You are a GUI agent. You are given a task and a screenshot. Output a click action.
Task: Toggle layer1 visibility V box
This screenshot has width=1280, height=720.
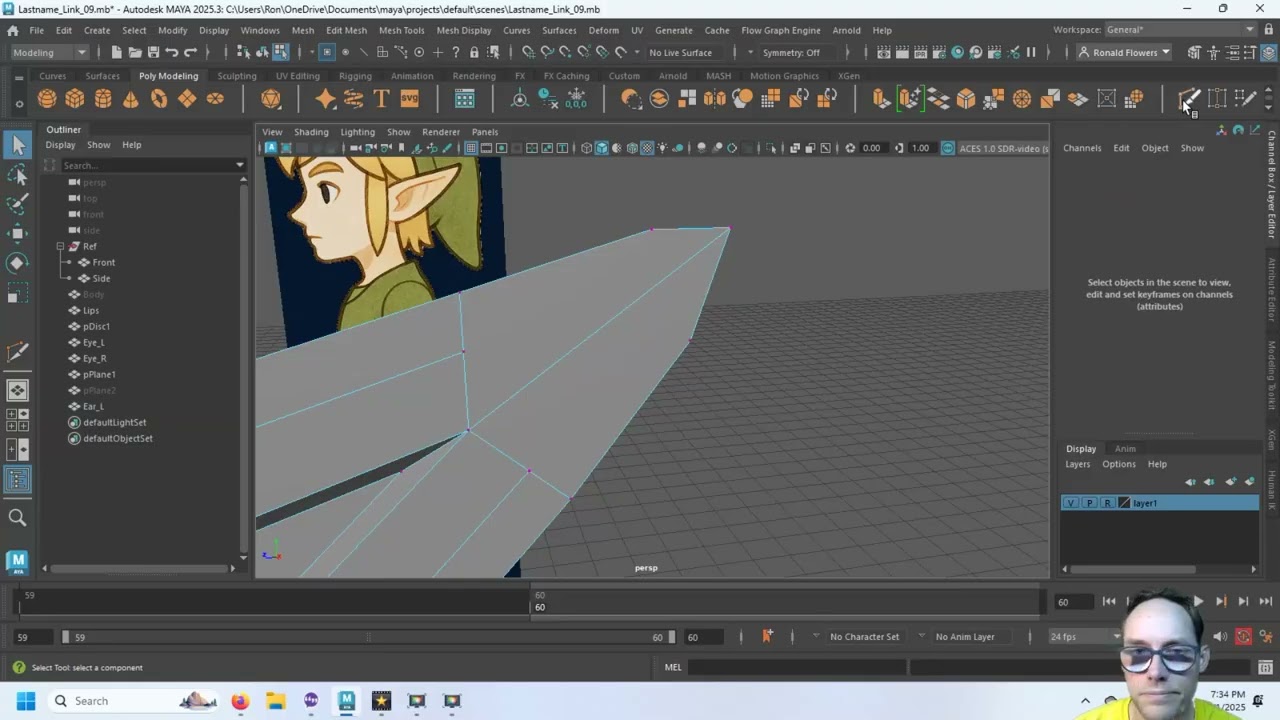(1071, 503)
